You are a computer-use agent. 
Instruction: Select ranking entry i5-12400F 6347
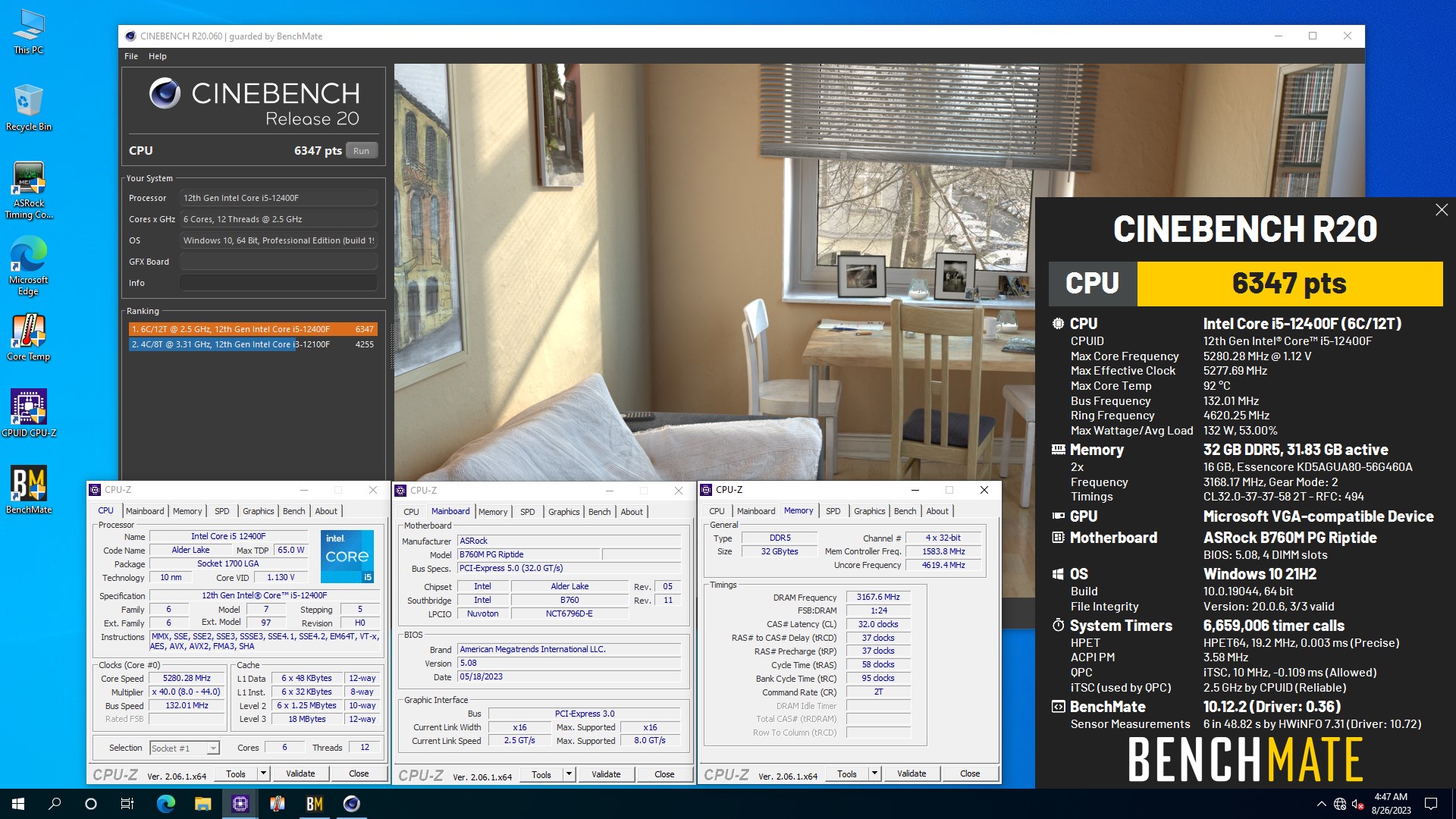tap(253, 329)
